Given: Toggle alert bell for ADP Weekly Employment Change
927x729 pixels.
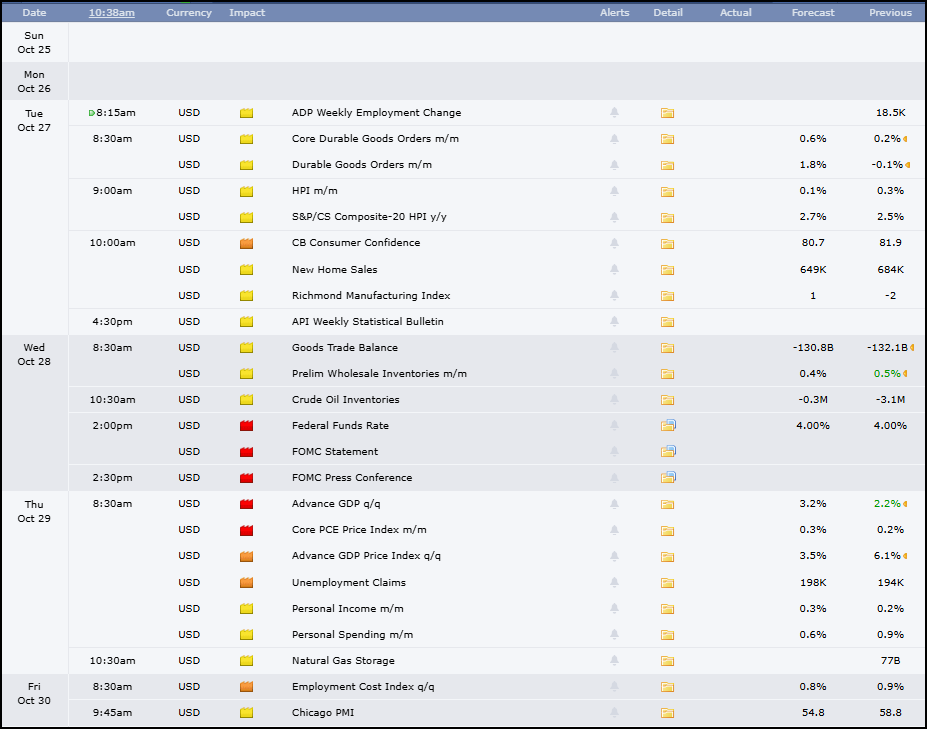Looking at the screenshot, I should pyautogui.click(x=614, y=112).
